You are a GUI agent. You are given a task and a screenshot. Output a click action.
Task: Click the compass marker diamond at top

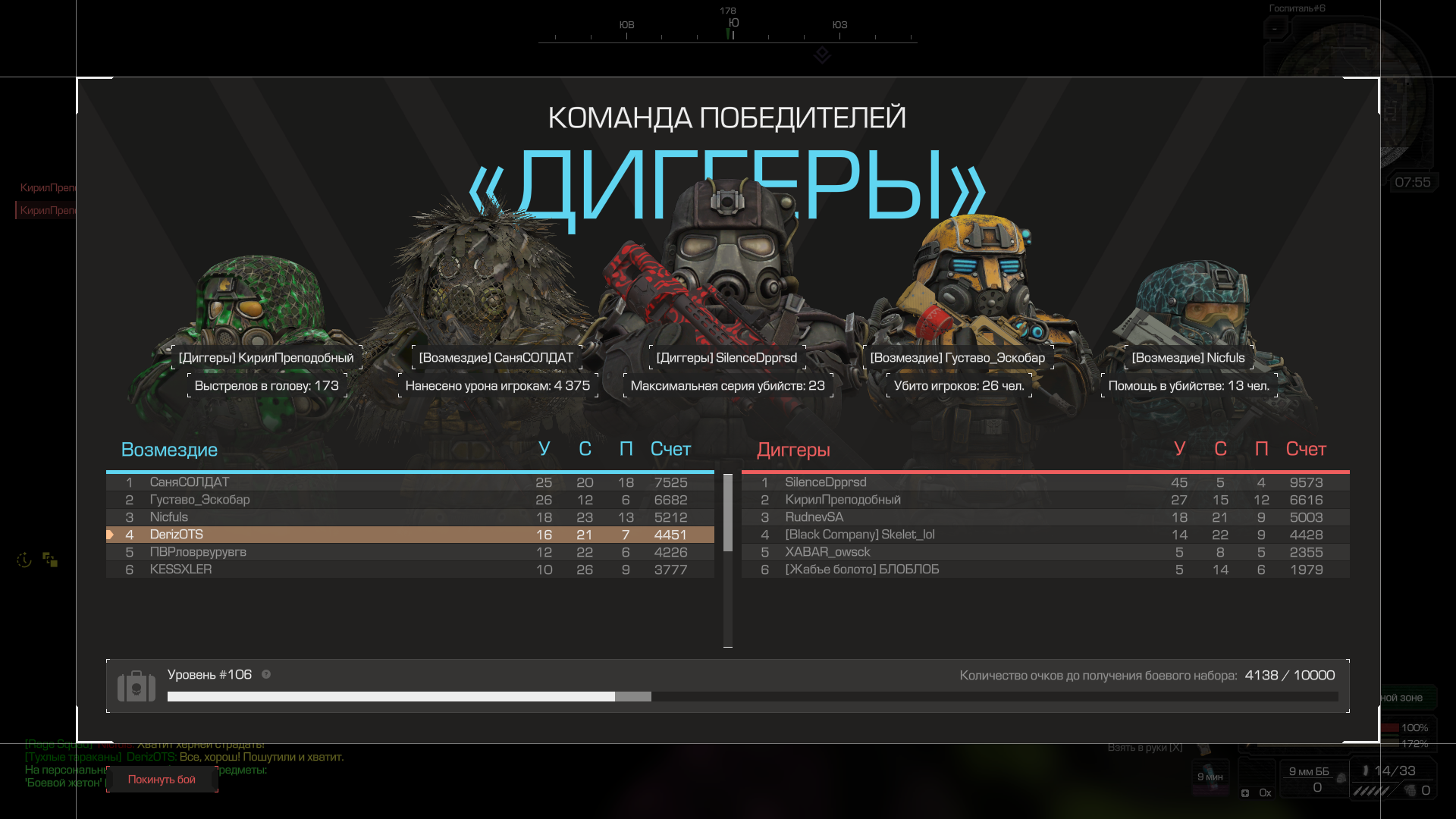tap(822, 55)
